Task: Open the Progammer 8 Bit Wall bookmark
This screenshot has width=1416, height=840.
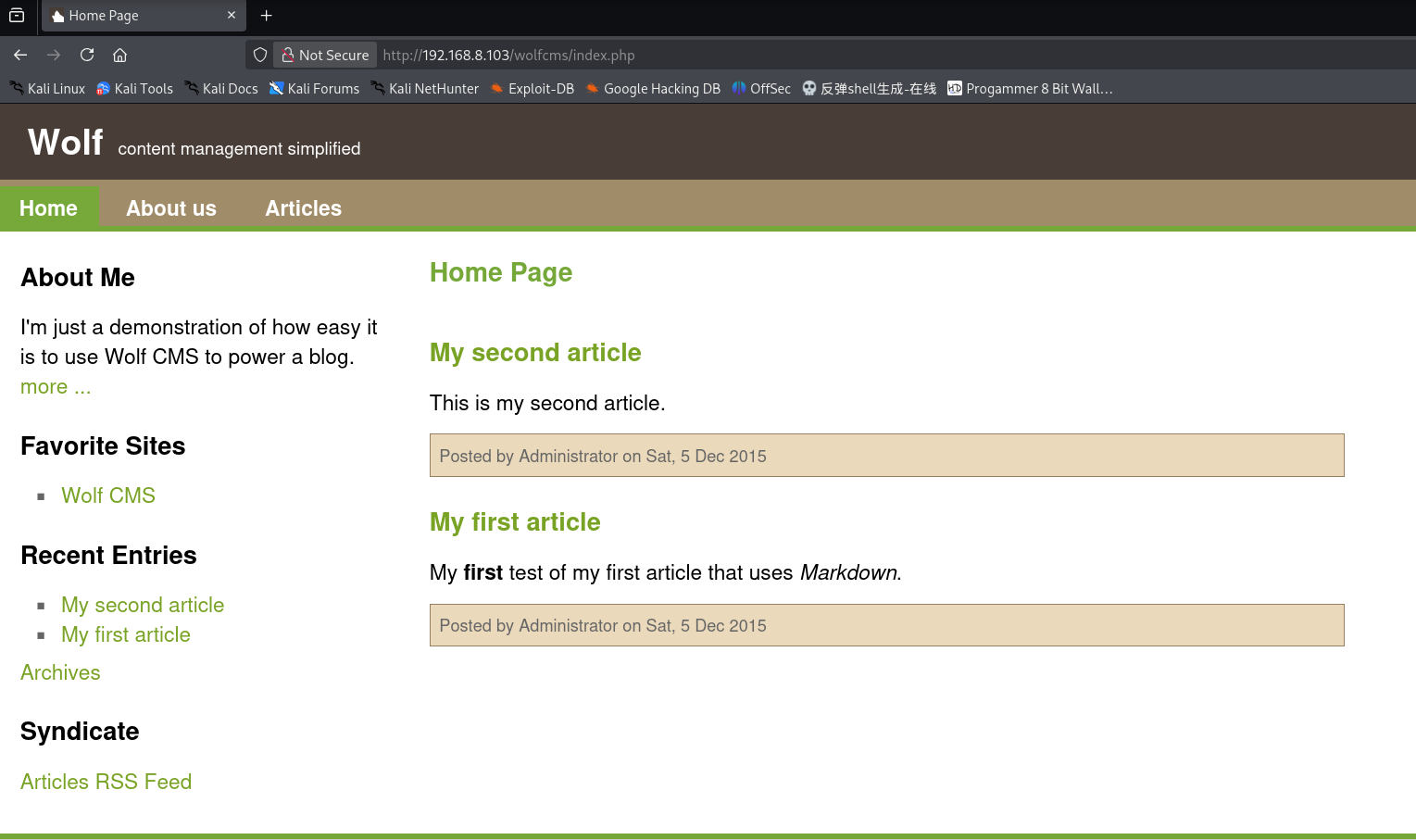Action: (x=1030, y=88)
